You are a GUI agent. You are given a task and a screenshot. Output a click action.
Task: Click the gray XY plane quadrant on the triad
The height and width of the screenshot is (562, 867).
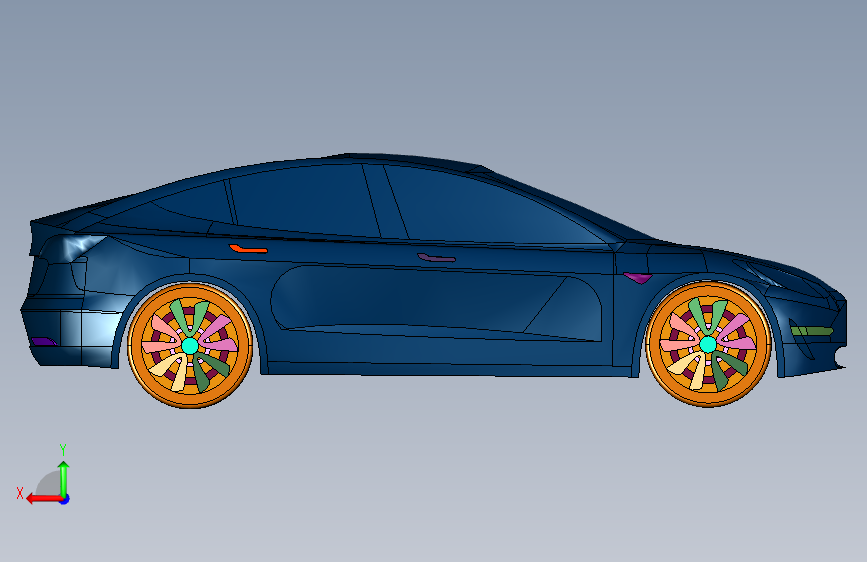(x=49, y=485)
